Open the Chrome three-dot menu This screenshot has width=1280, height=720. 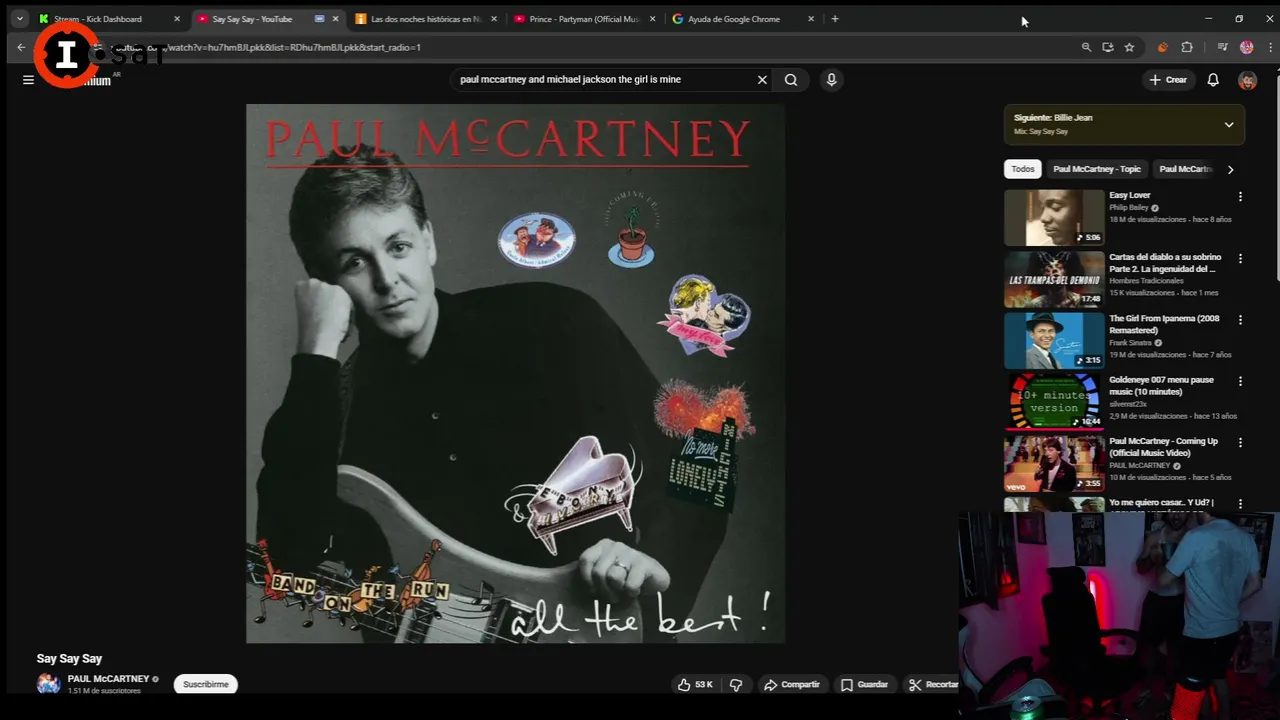(1269, 47)
